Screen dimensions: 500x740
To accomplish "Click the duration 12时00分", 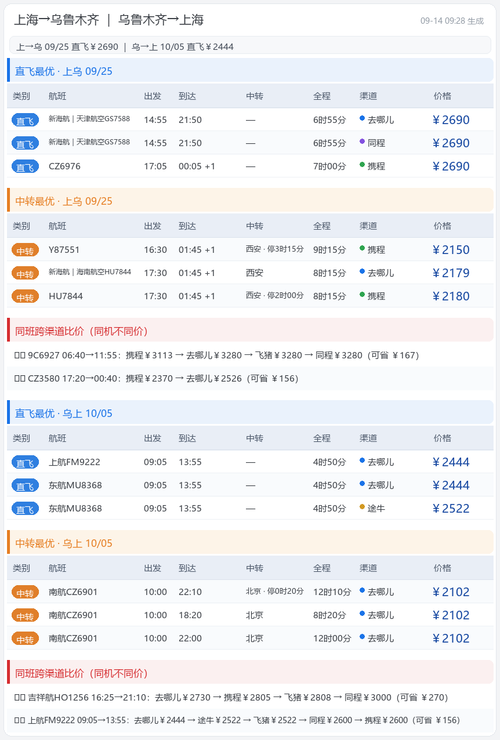I will click(332, 639).
